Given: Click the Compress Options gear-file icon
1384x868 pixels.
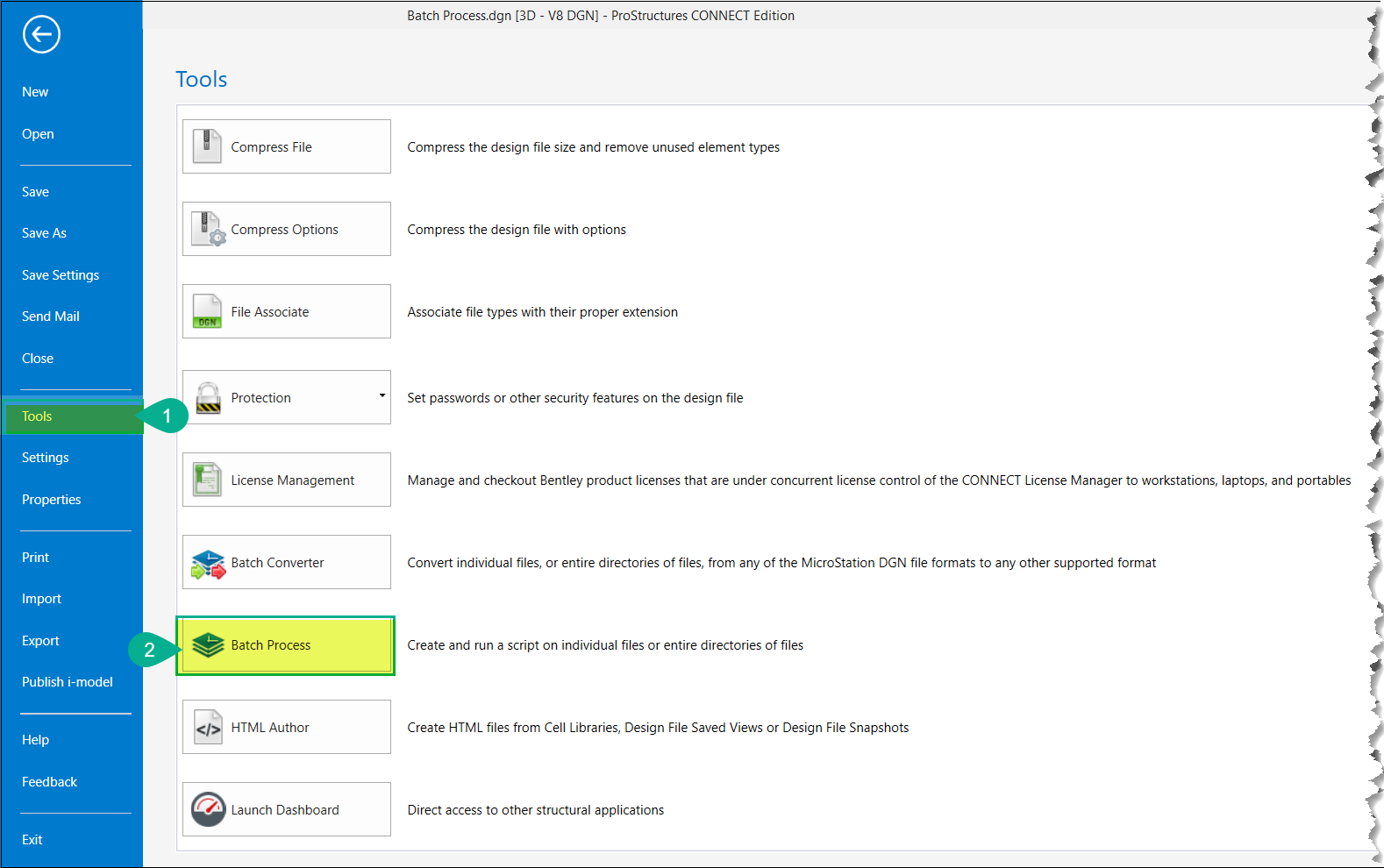Looking at the screenshot, I should (209, 229).
